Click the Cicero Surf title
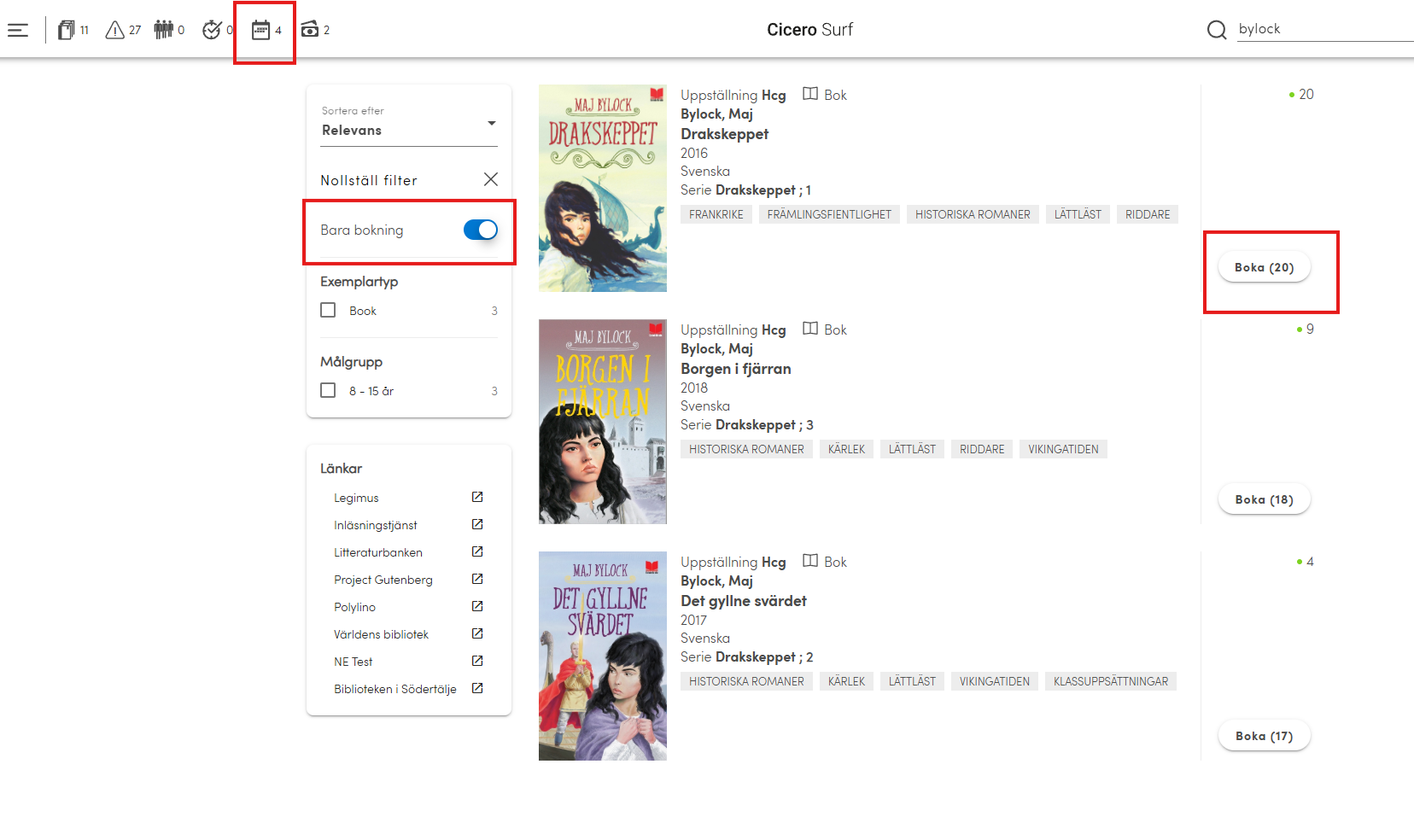 coord(809,30)
